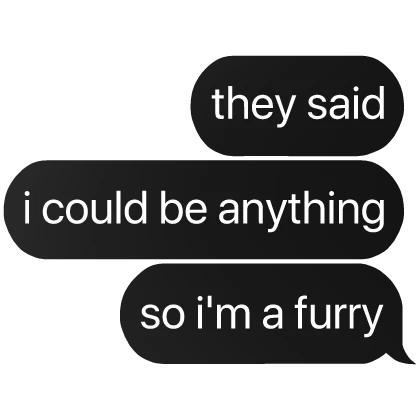Click the word "so" in the last bubble

tap(162, 315)
